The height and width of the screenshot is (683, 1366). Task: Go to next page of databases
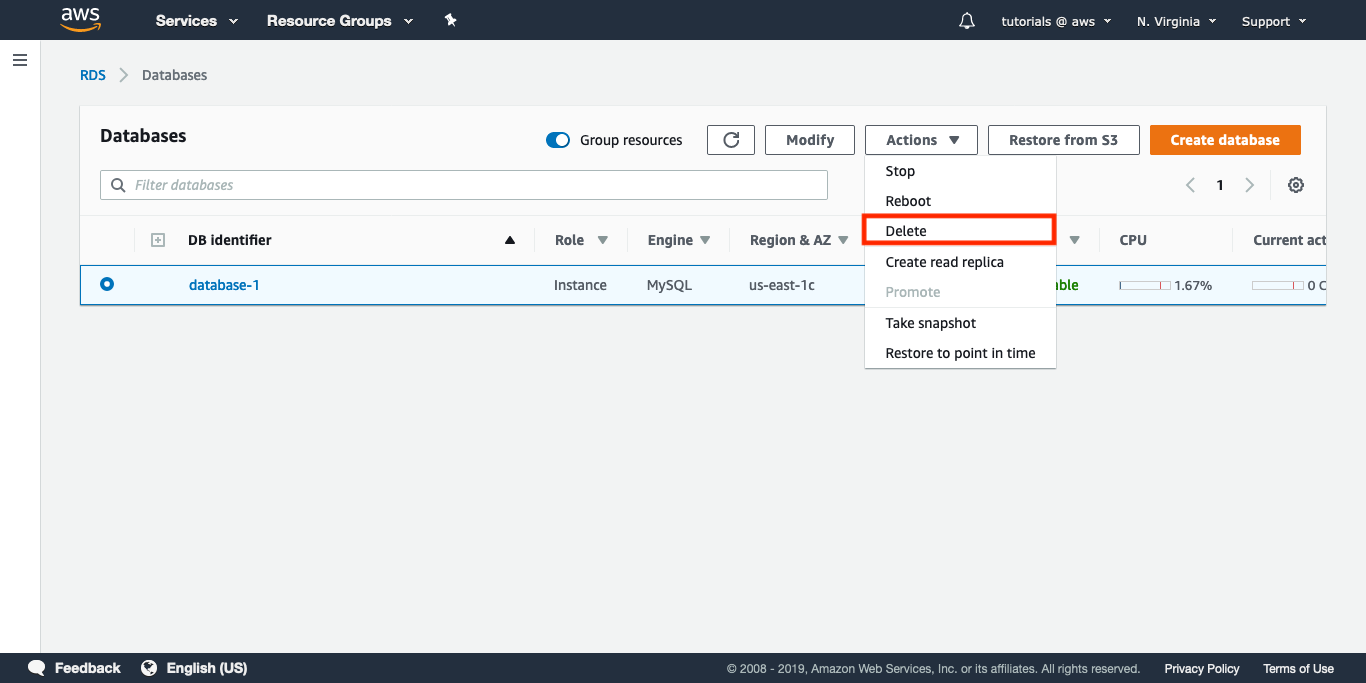tap(1250, 185)
